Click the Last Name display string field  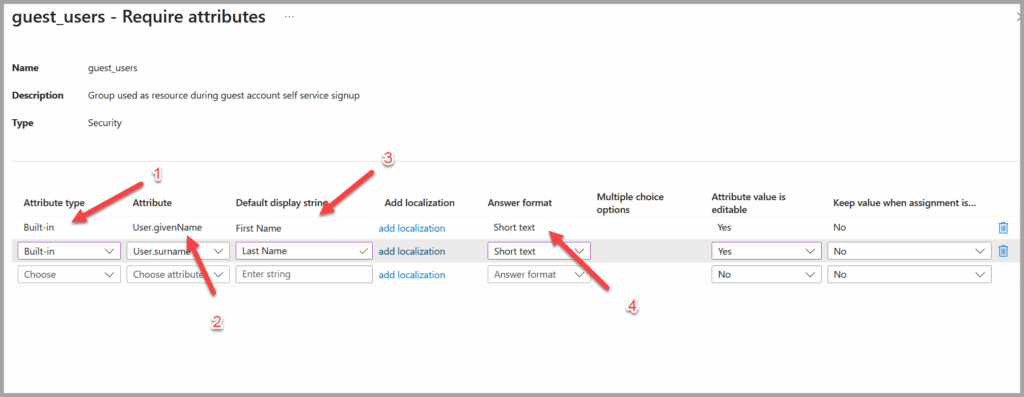304,251
